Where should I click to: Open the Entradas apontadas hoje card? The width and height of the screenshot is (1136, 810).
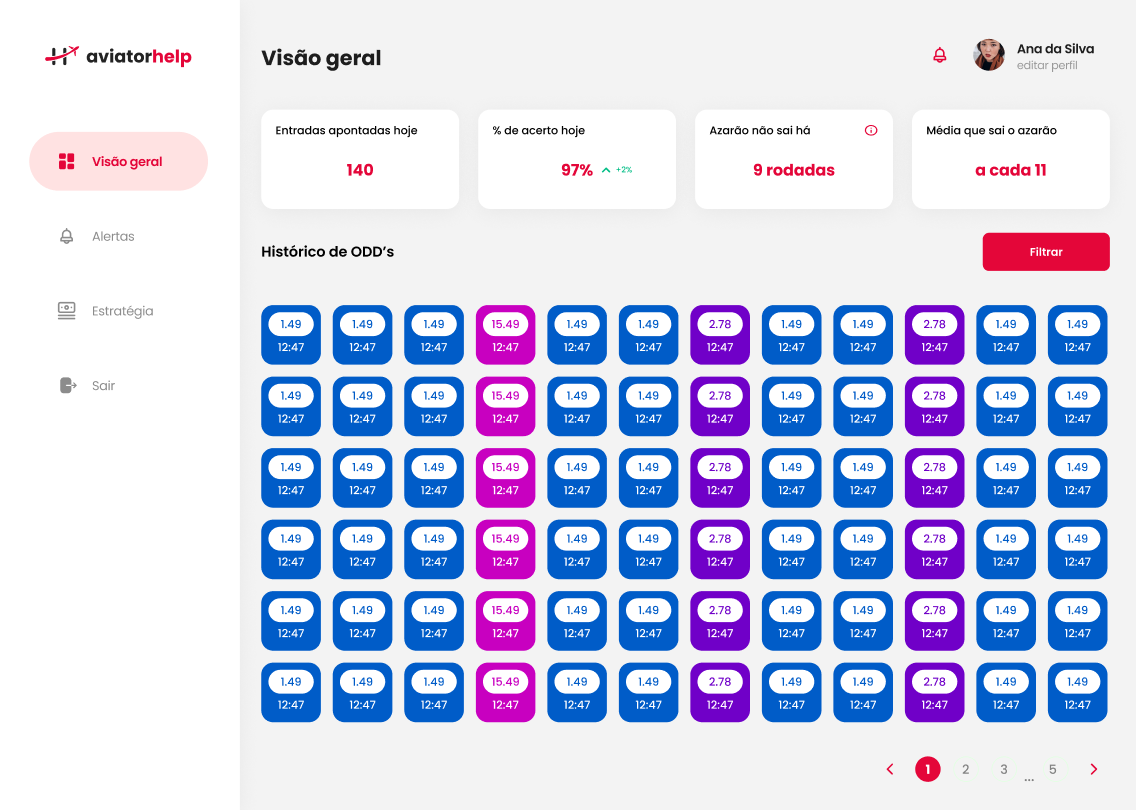360,159
